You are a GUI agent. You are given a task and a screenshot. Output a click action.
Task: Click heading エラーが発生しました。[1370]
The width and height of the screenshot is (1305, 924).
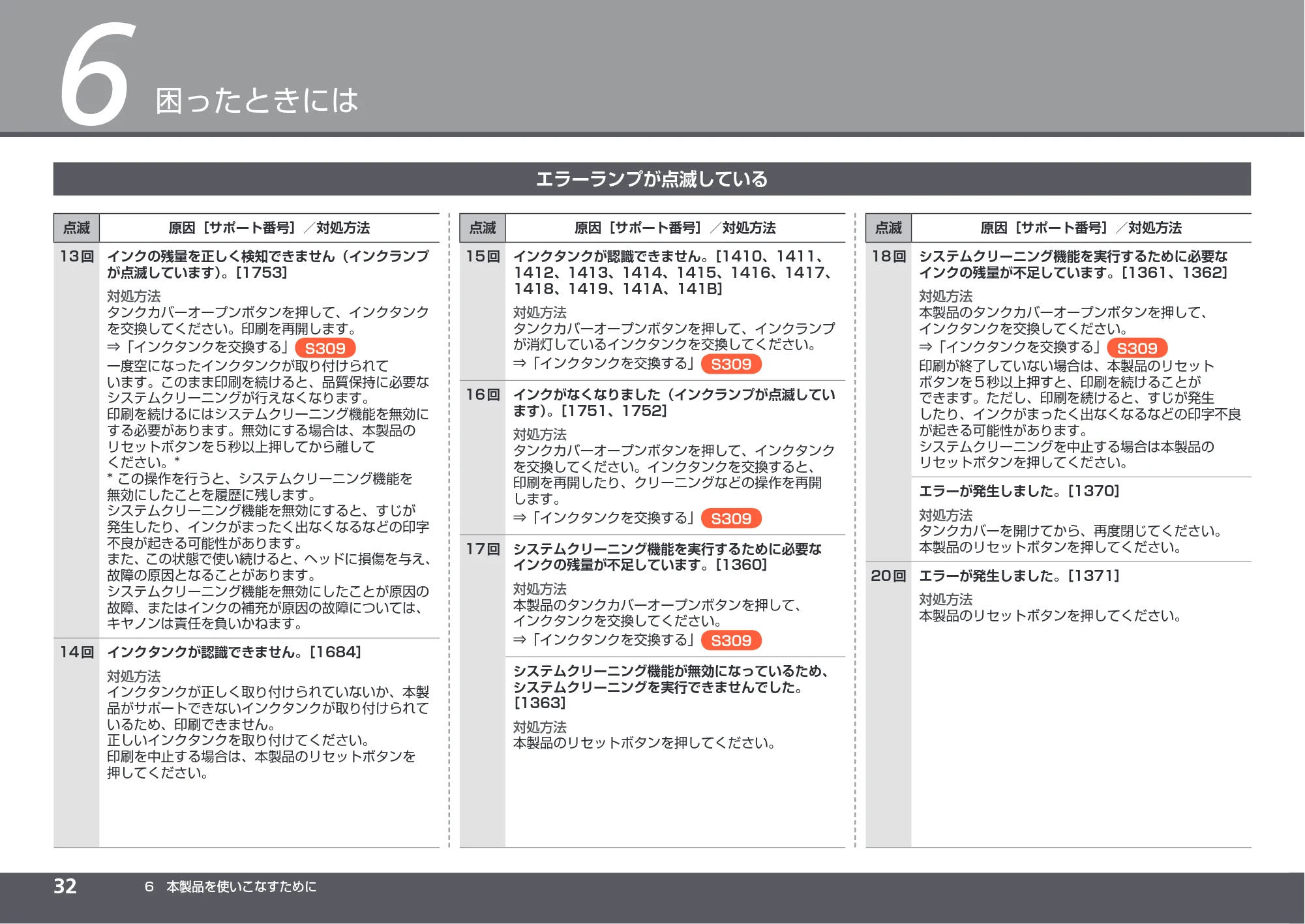[x=1019, y=491]
